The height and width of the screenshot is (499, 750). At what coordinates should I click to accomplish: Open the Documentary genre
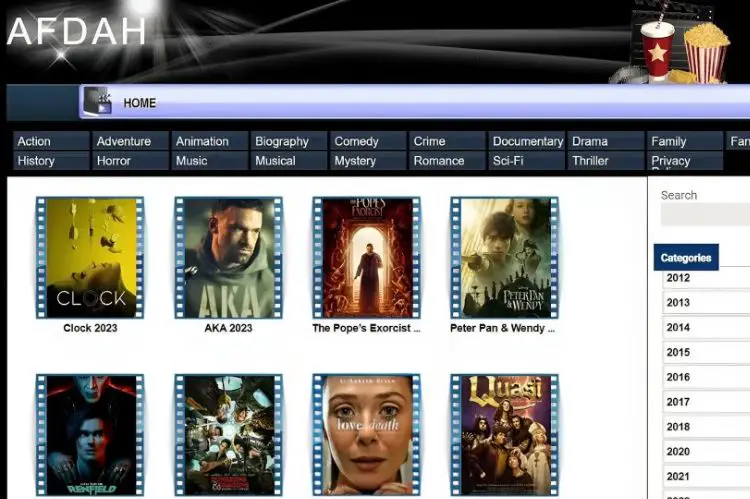(x=527, y=141)
